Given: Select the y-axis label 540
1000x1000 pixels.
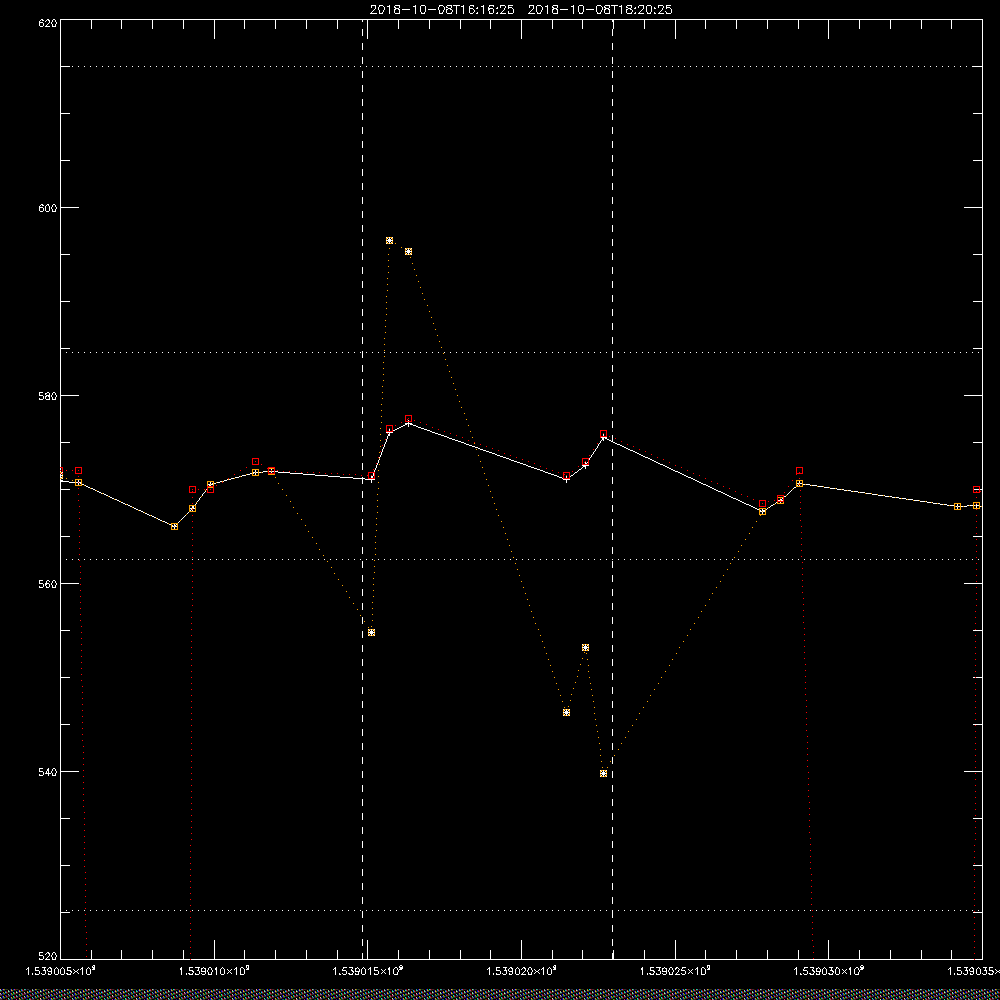Looking at the screenshot, I should tap(48, 772).
